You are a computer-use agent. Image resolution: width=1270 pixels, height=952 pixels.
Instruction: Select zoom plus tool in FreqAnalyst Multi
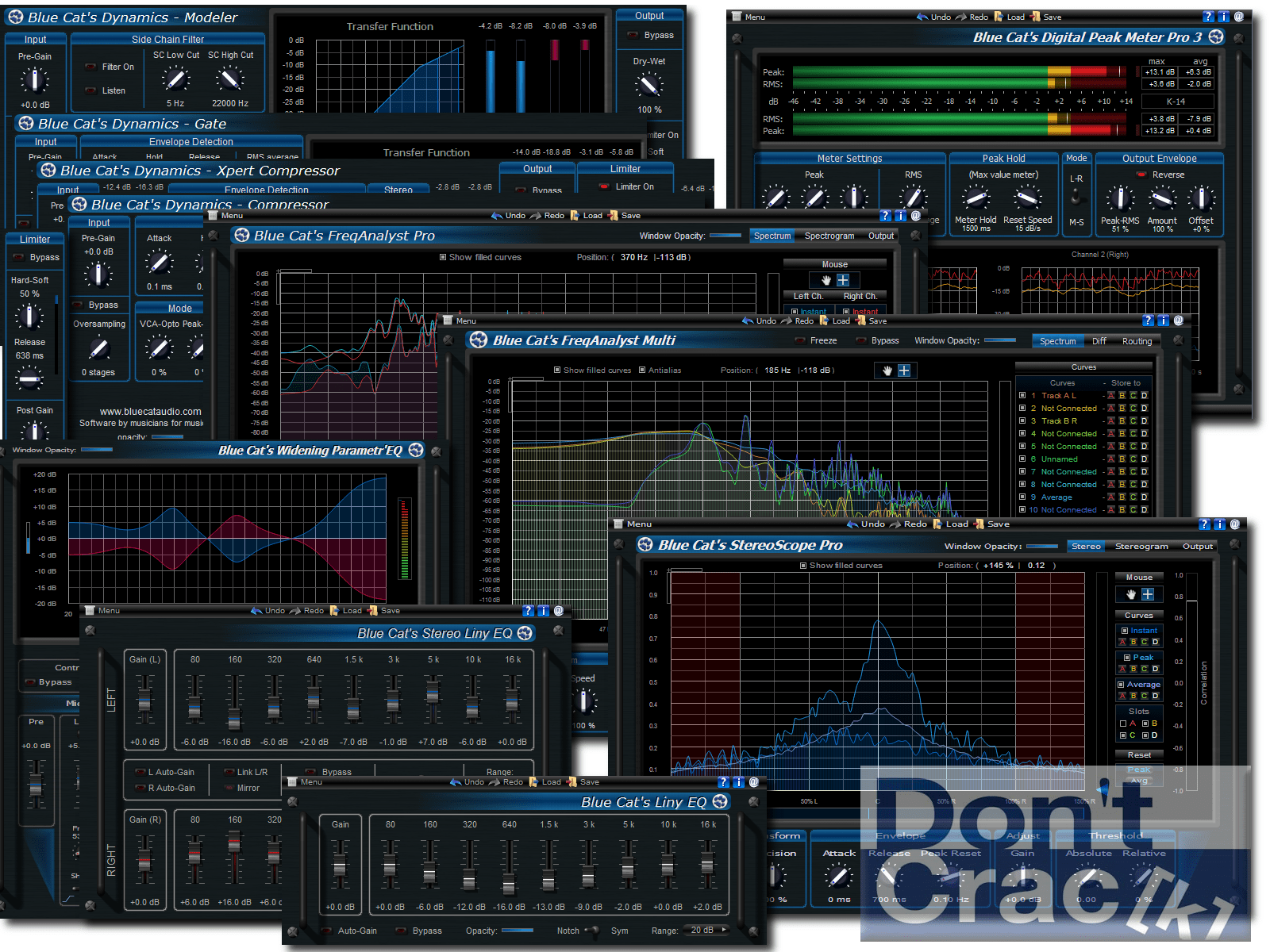(904, 370)
